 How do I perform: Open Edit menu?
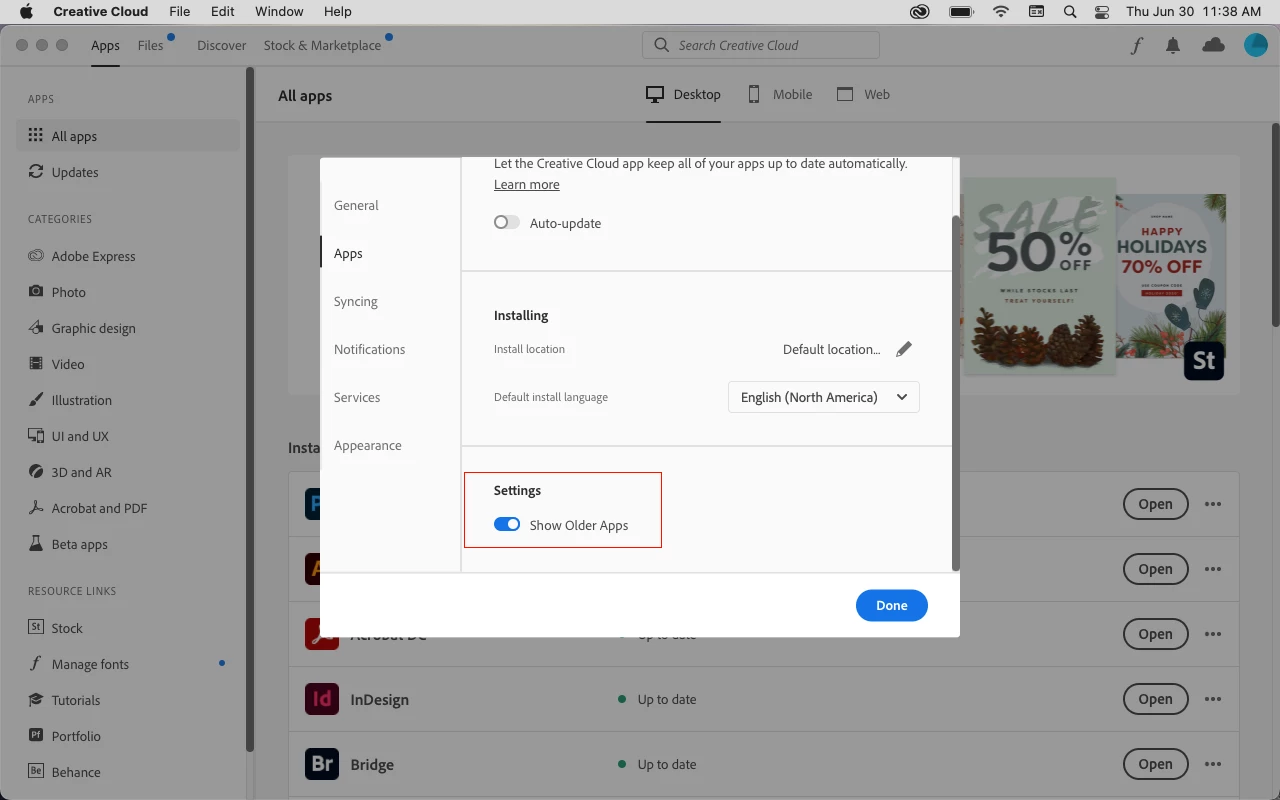click(x=223, y=12)
